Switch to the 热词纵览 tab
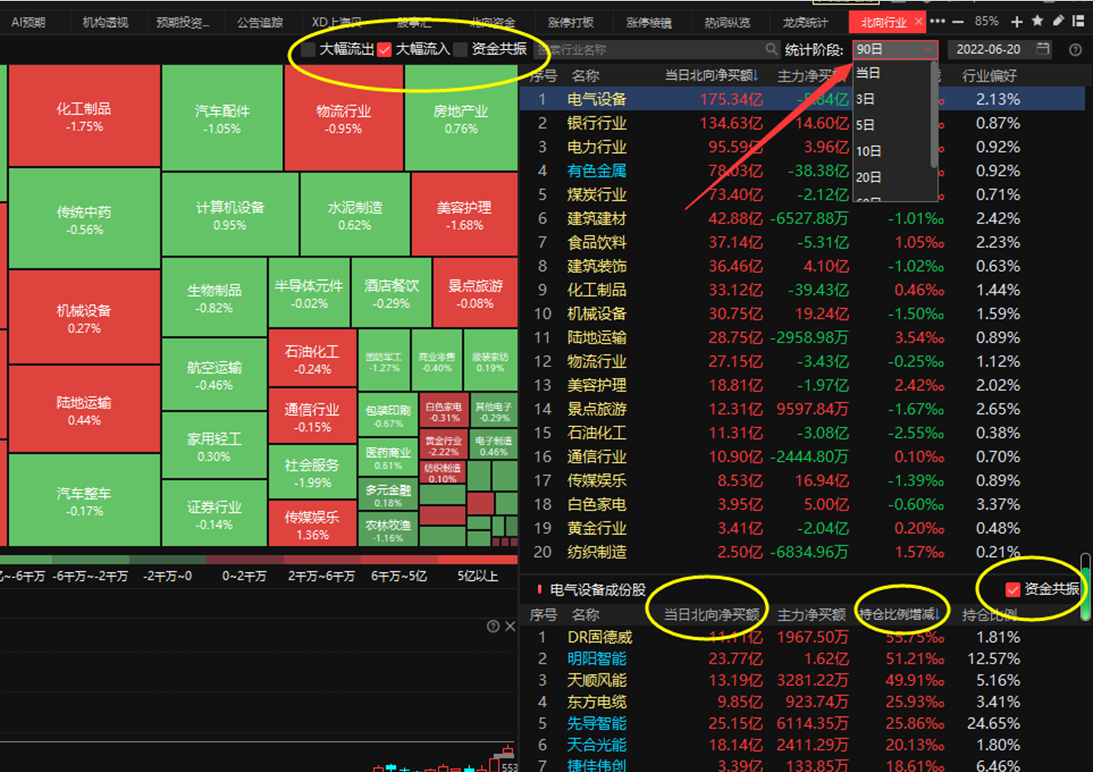 pos(727,22)
